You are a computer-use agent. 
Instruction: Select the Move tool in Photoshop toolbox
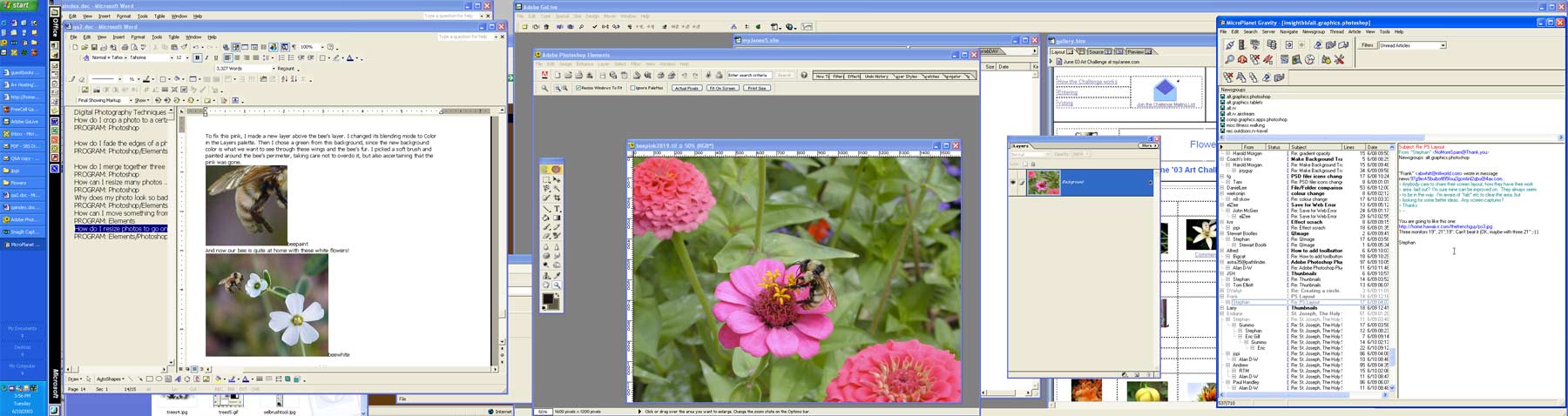pos(558,179)
